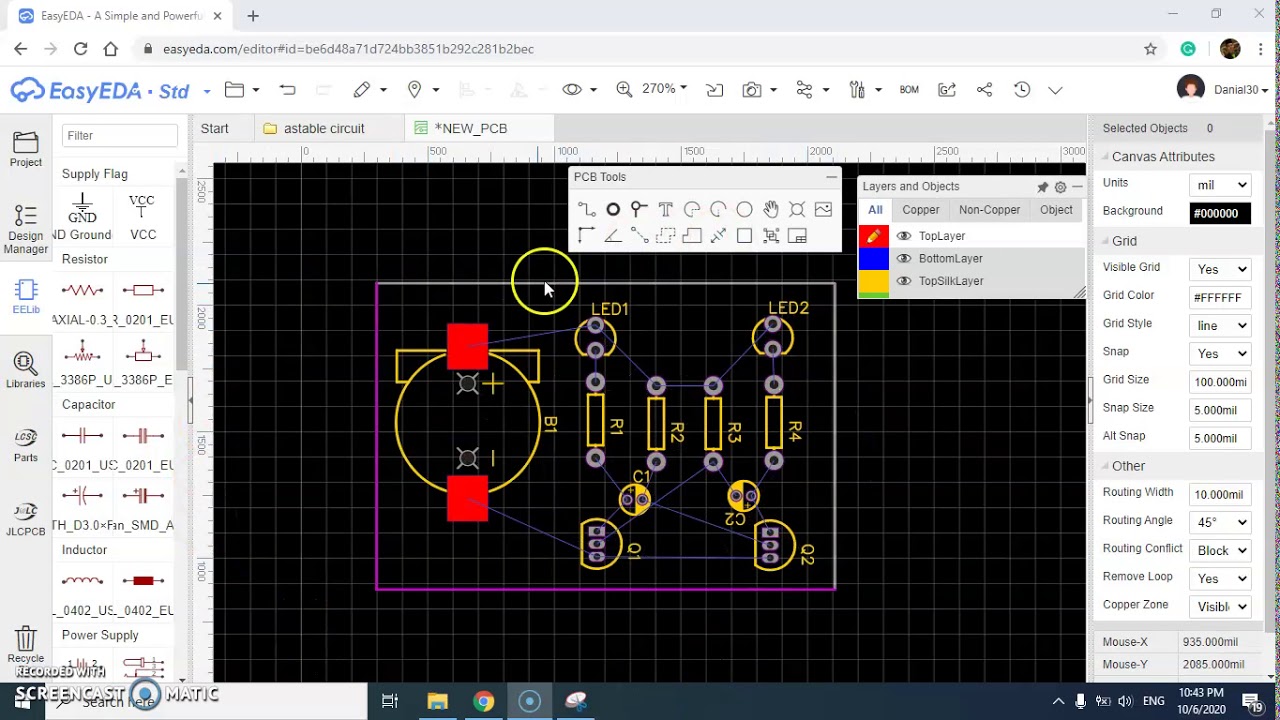Select the Move hand tool in PCB Tools
Viewport: 1280px width, 720px height.
pyautogui.click(x=770, y=209)
